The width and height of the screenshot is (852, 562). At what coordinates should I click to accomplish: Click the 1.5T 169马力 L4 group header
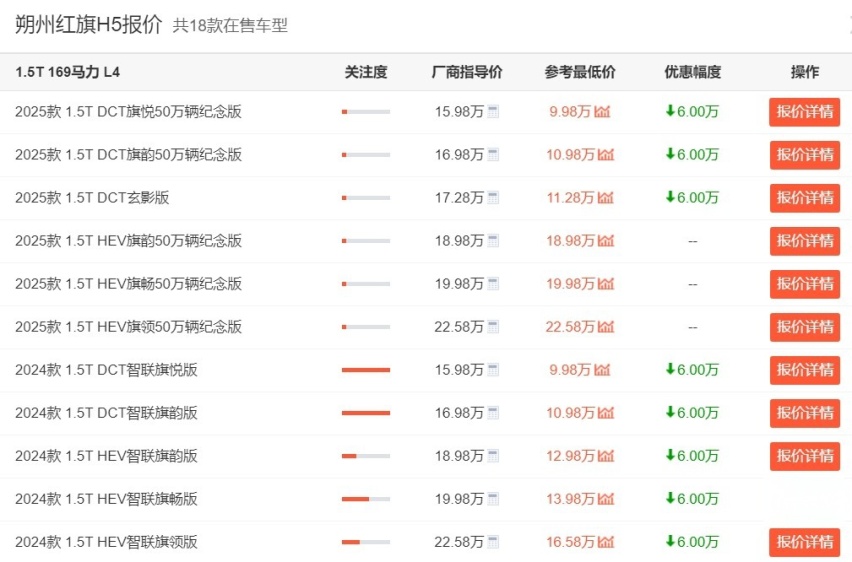click(67, 72)
